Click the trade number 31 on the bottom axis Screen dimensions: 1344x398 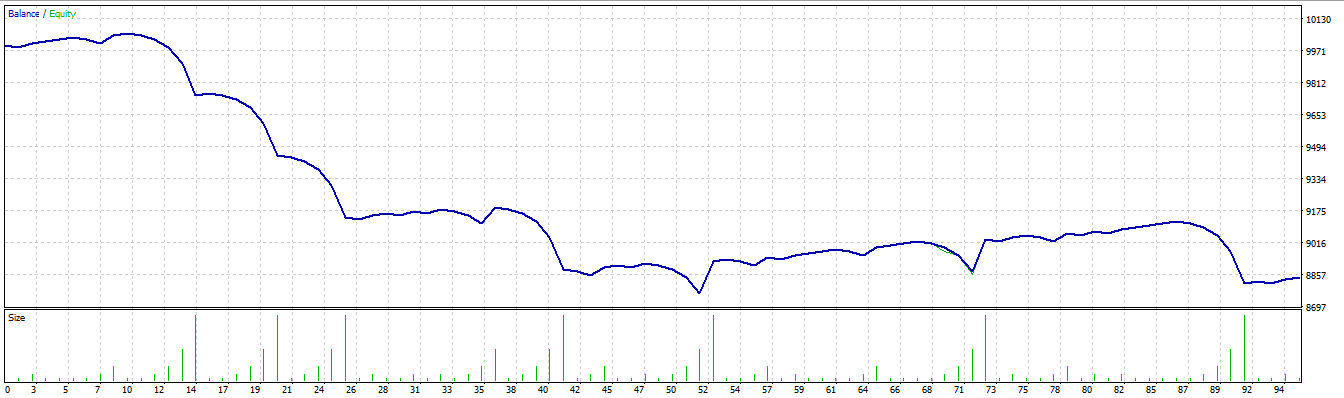pyautogui.click(x=416, y=389)
